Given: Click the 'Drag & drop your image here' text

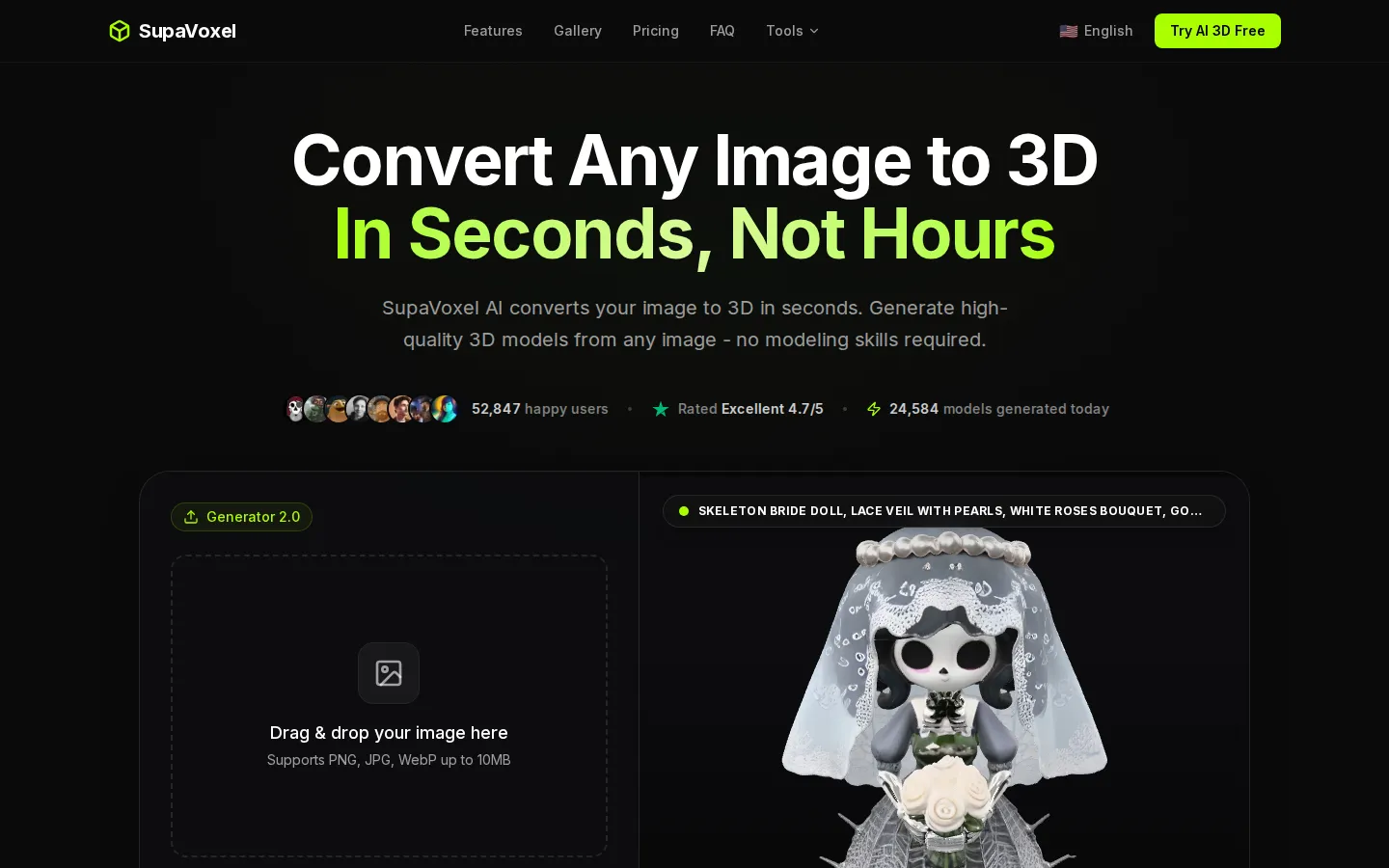Looking at the screenshot, I should pos(389,733).
